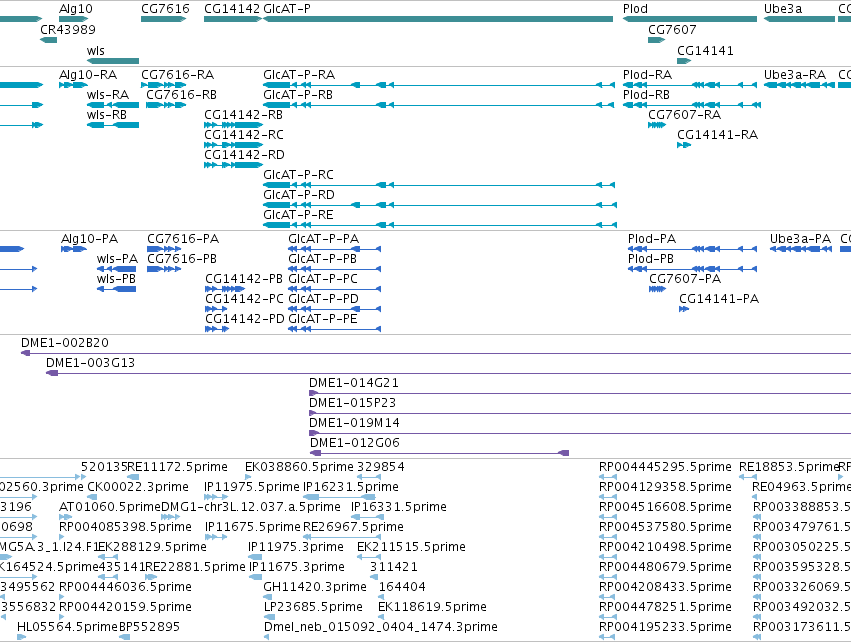The width and height of the screenshot is (851, 642).
Task: Click the wls-RB transcript label
Action: click(107, 115)
